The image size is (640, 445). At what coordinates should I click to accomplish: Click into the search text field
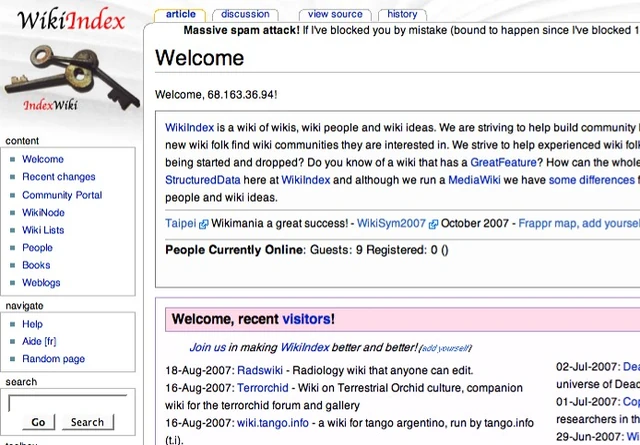click(67, 403)
